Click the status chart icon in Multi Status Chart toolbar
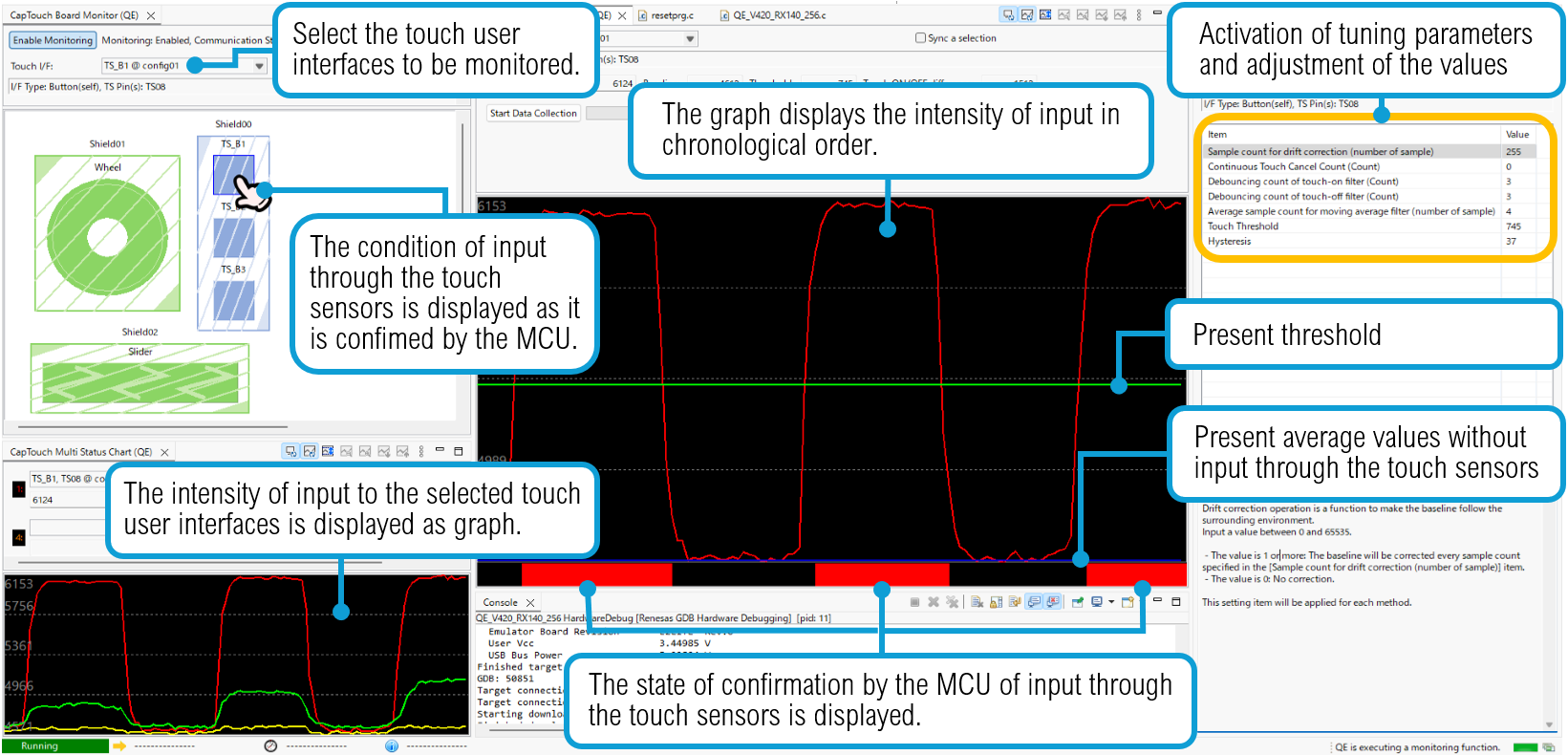The width and height of the screenshot is (1568, 755). (310, 451)
